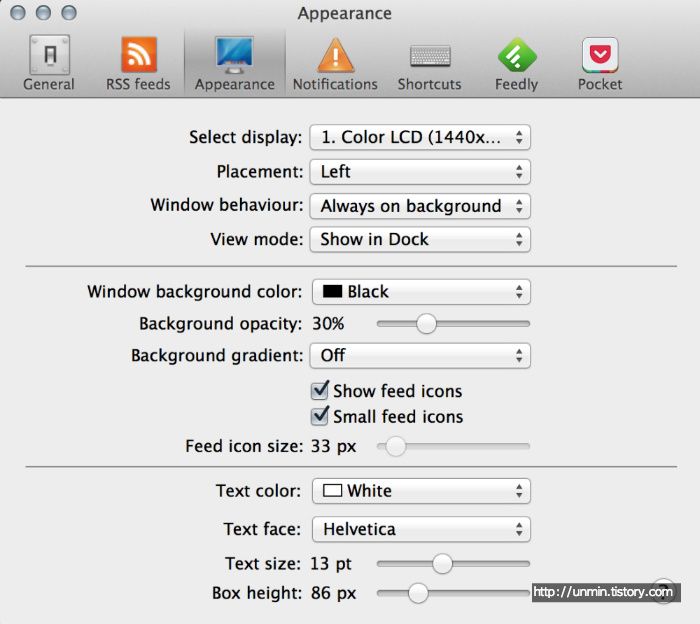Click the Text size slider
This screenshot has width=700, height=624.
pyautogui.click(x=453, y=564)
